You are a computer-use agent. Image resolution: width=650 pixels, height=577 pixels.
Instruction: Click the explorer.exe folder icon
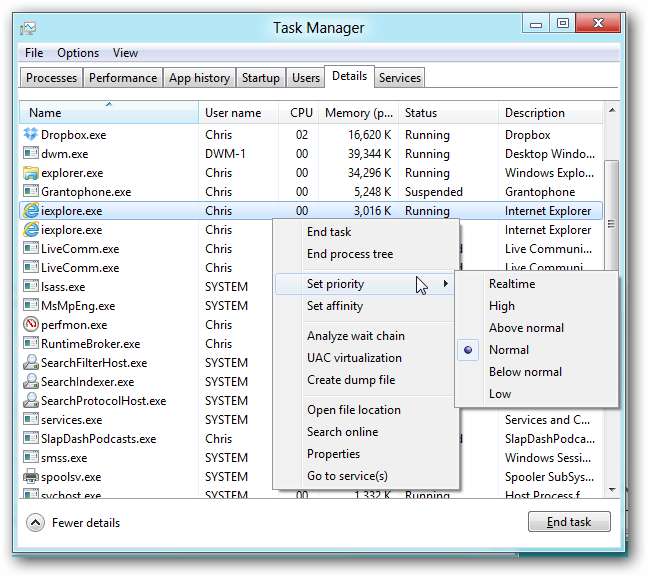(31, 172)
